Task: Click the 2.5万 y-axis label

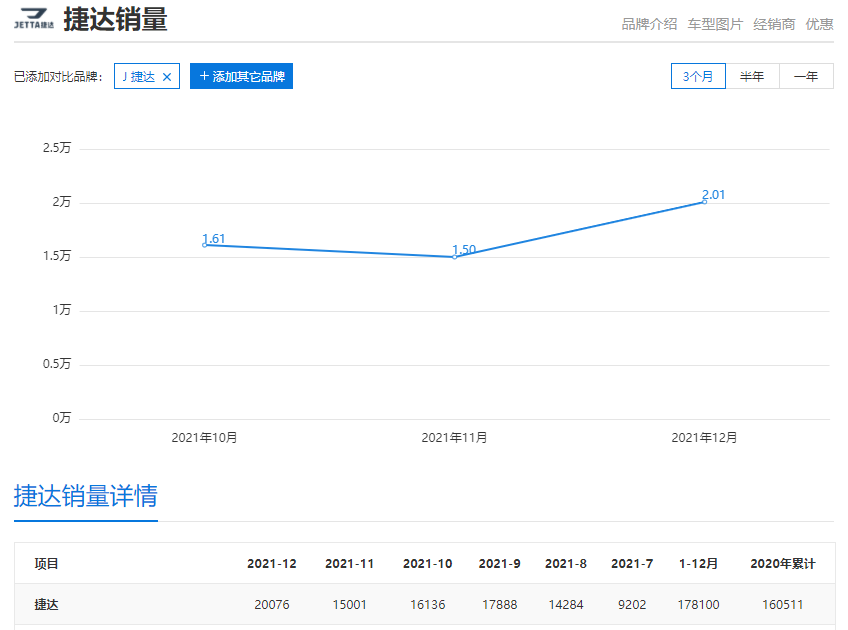Action: point(57,148)
